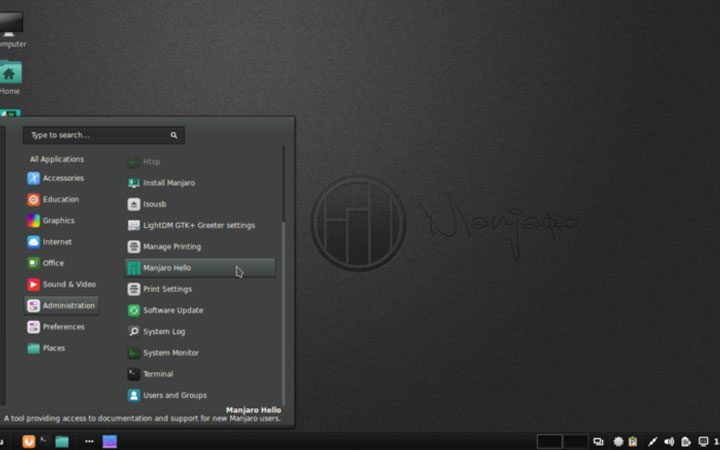Click the gear-shaped tray icon
The height and width of the screenshot is (450, 720).
tap(619, 442)
